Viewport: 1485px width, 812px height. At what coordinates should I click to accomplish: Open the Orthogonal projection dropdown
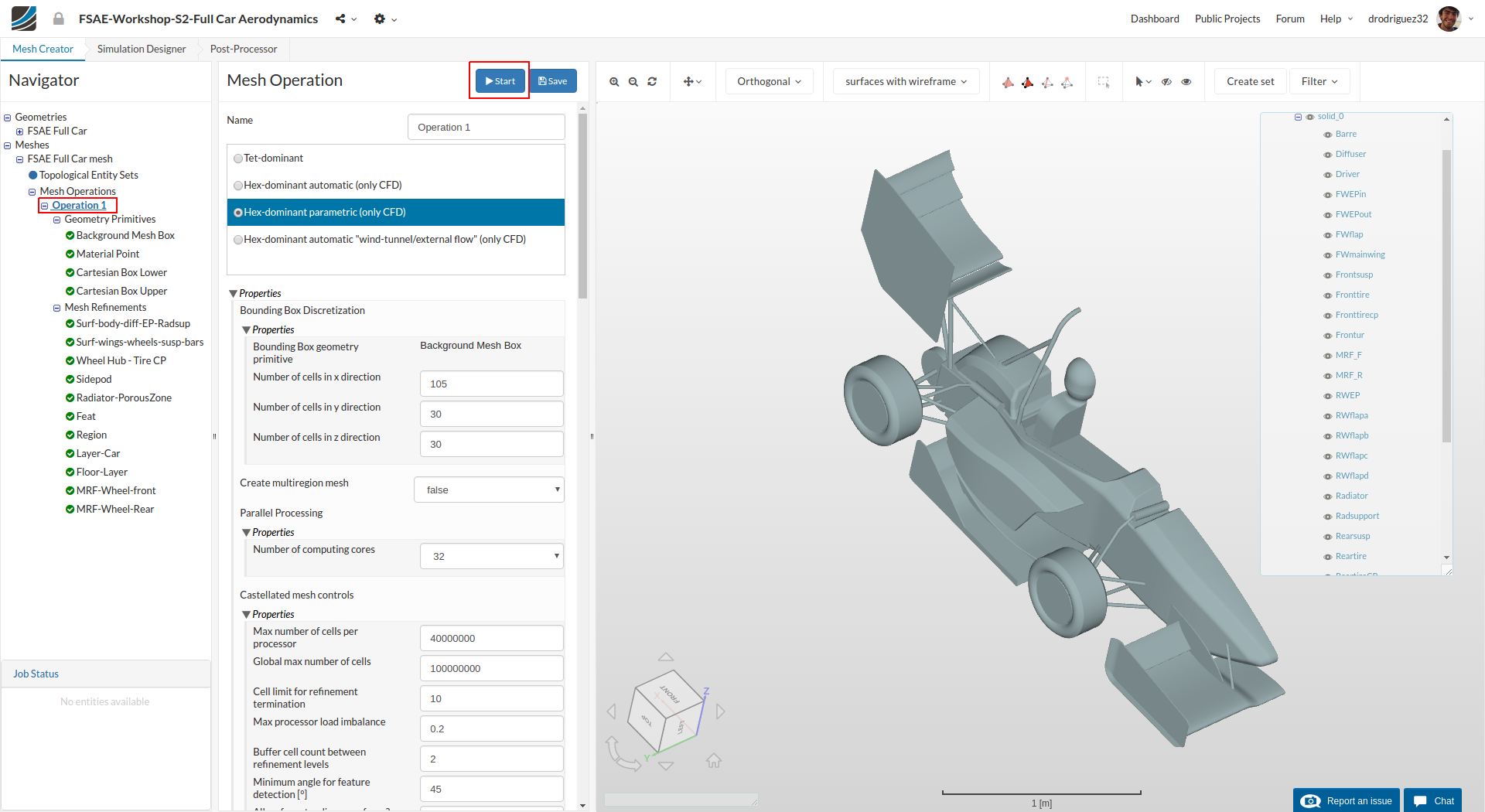[769, 81]
